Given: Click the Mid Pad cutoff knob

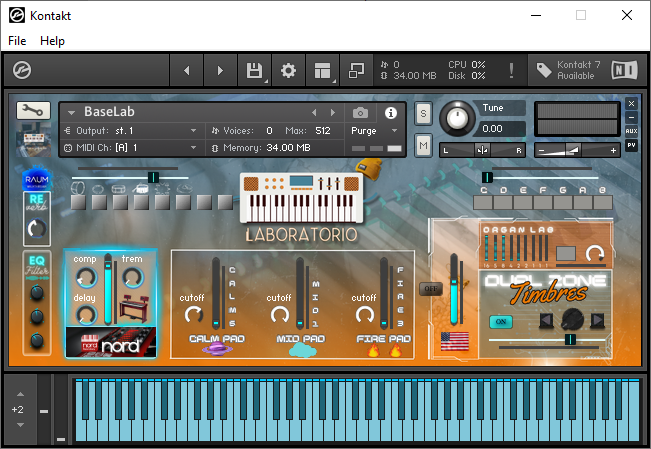Looking at the screenshot, I should click(x=280, y=314).
